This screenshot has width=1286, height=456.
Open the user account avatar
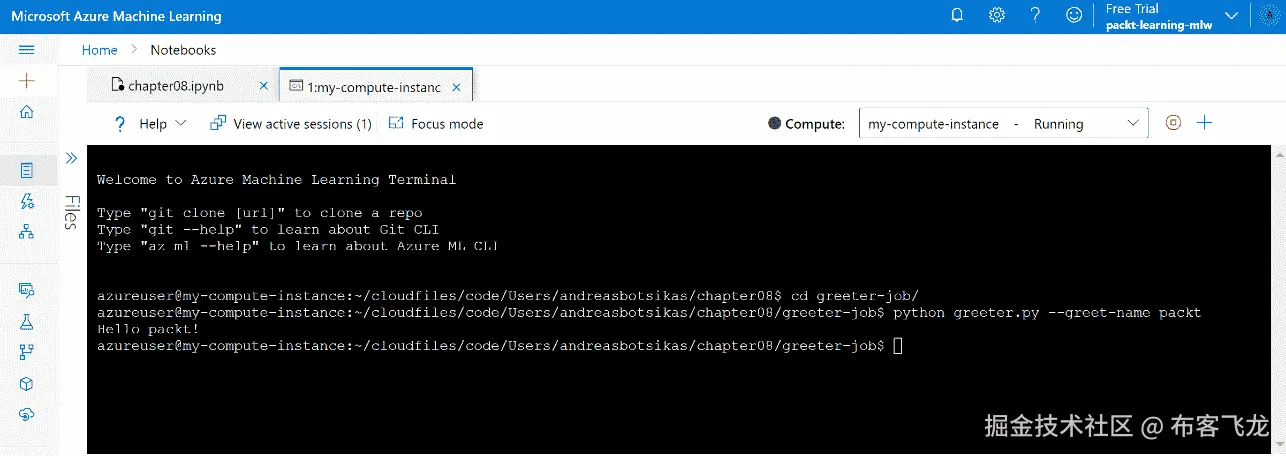[x=1268, y=15]
